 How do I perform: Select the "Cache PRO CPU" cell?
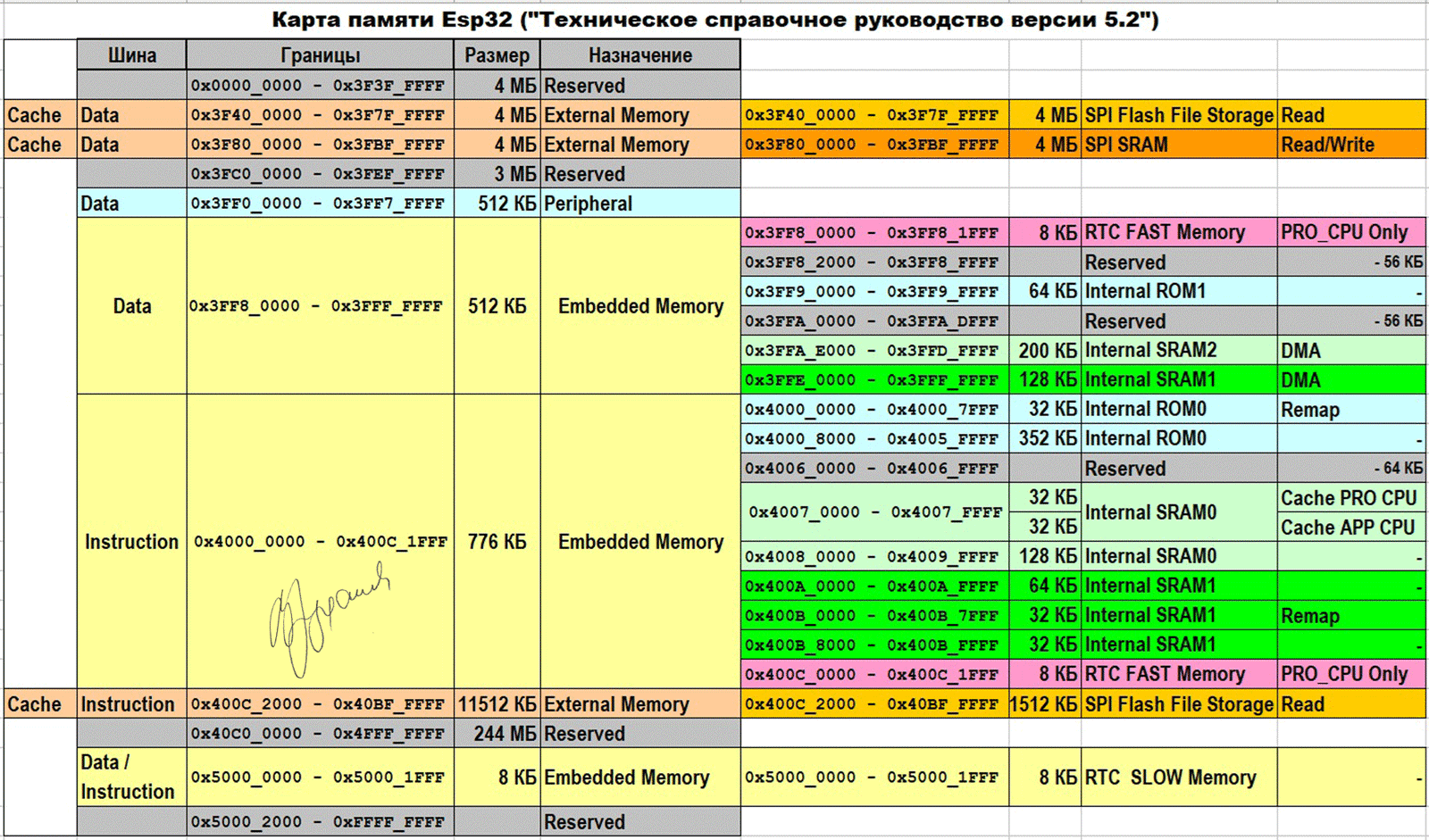(x=1350, y=498)
